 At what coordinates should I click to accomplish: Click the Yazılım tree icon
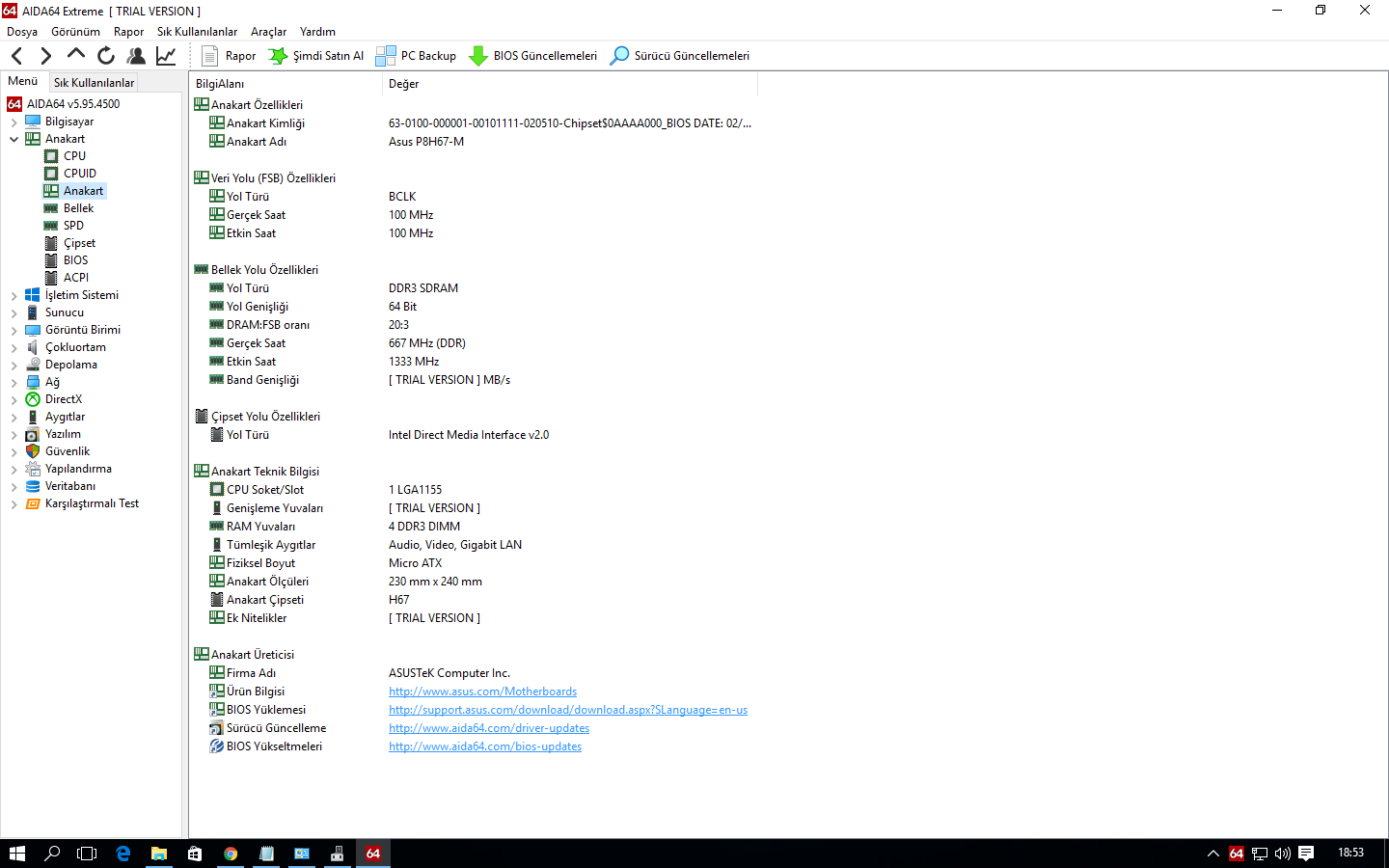click(33, 434)
